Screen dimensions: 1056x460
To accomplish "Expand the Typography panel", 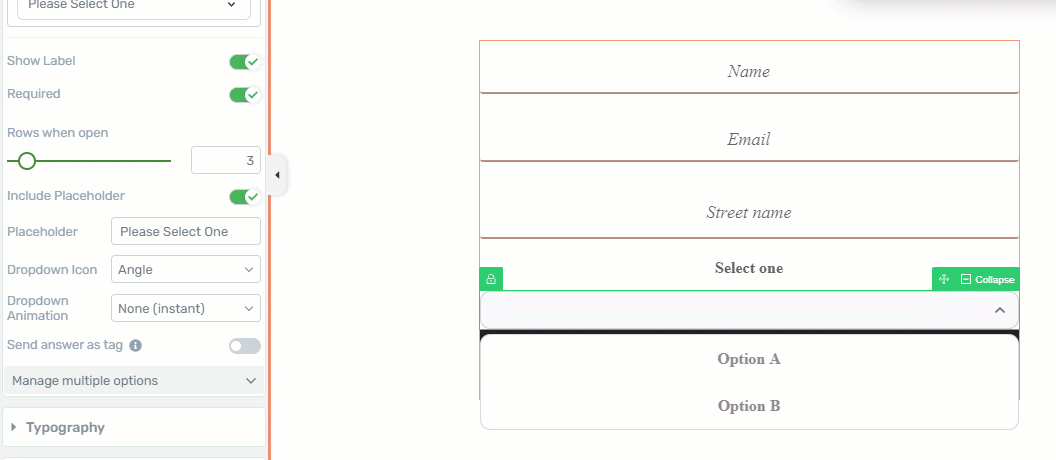I will pyautogui.click(x=134, y=427).
